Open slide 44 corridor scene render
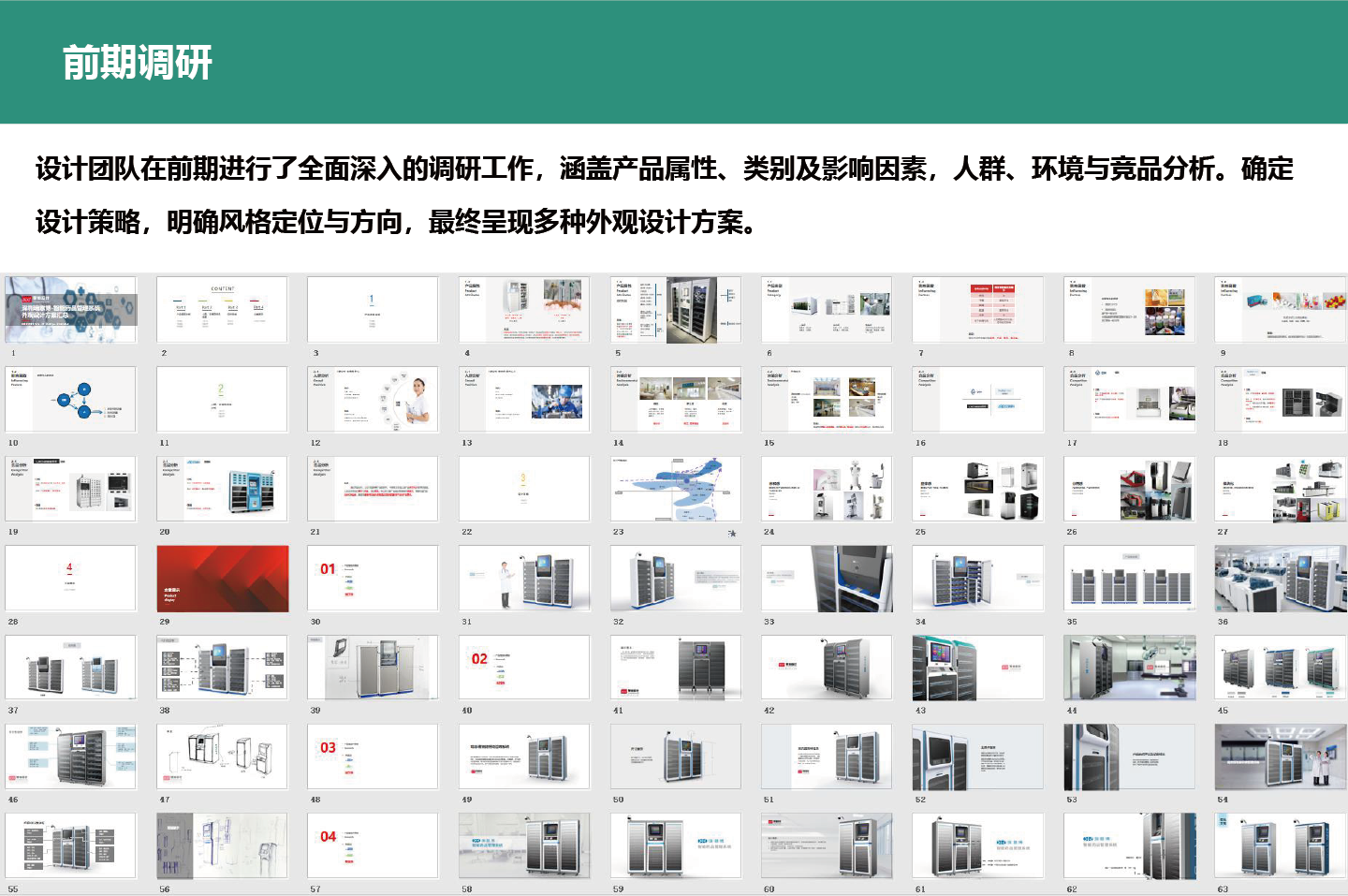 (1129, 667)
